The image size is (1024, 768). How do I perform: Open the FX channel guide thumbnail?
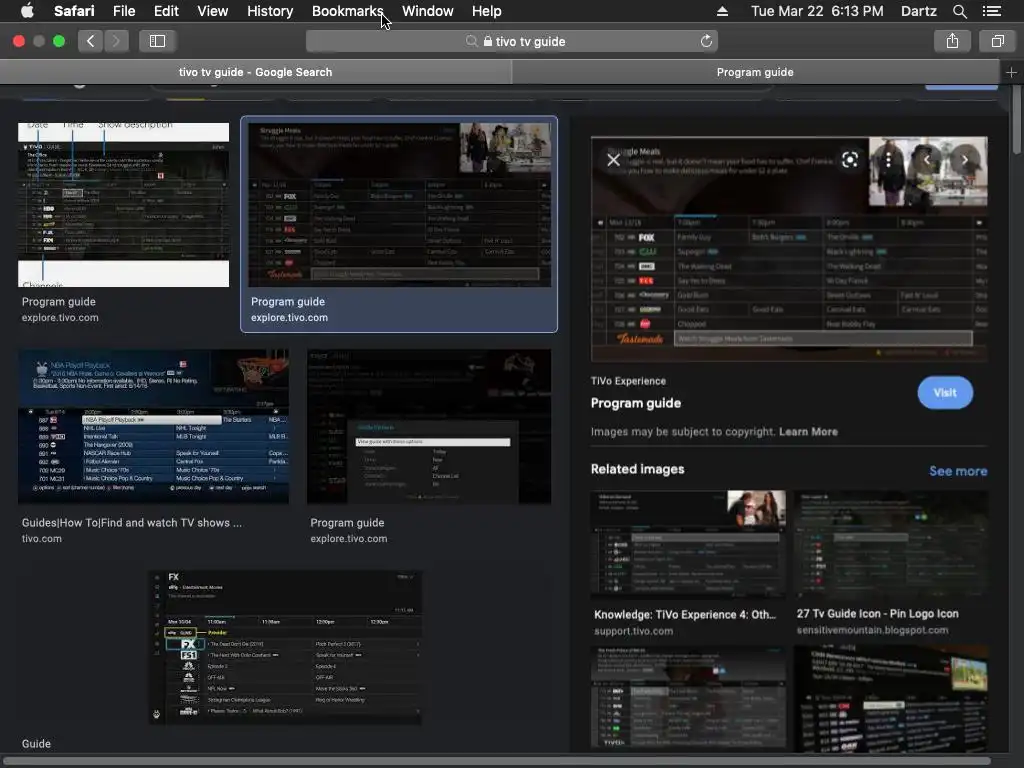[285, 647]
